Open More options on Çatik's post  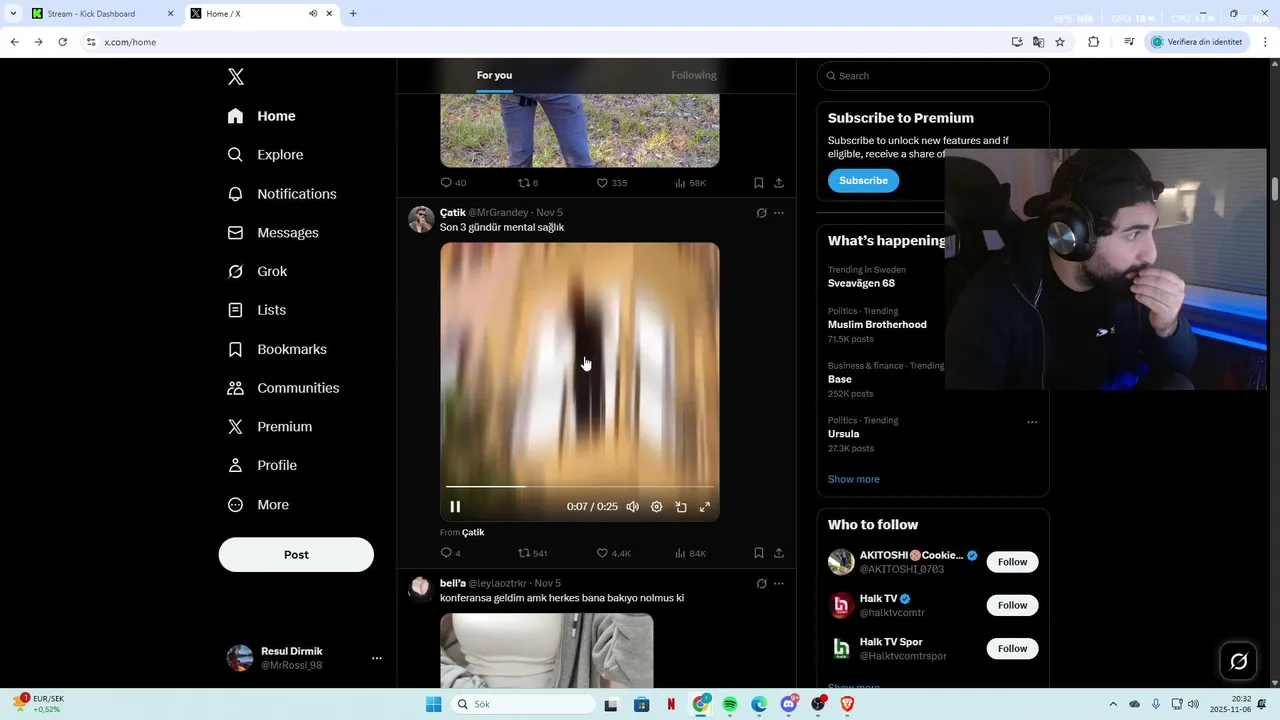click(x=779, y=213)
